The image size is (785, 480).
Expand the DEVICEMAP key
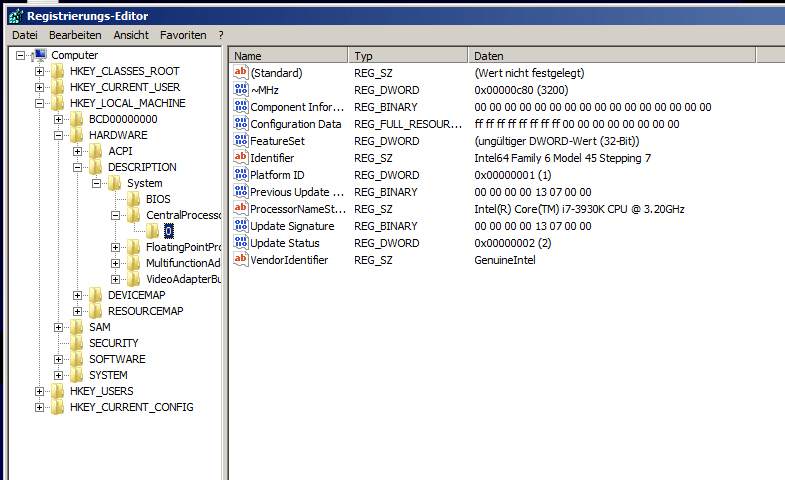78,295
